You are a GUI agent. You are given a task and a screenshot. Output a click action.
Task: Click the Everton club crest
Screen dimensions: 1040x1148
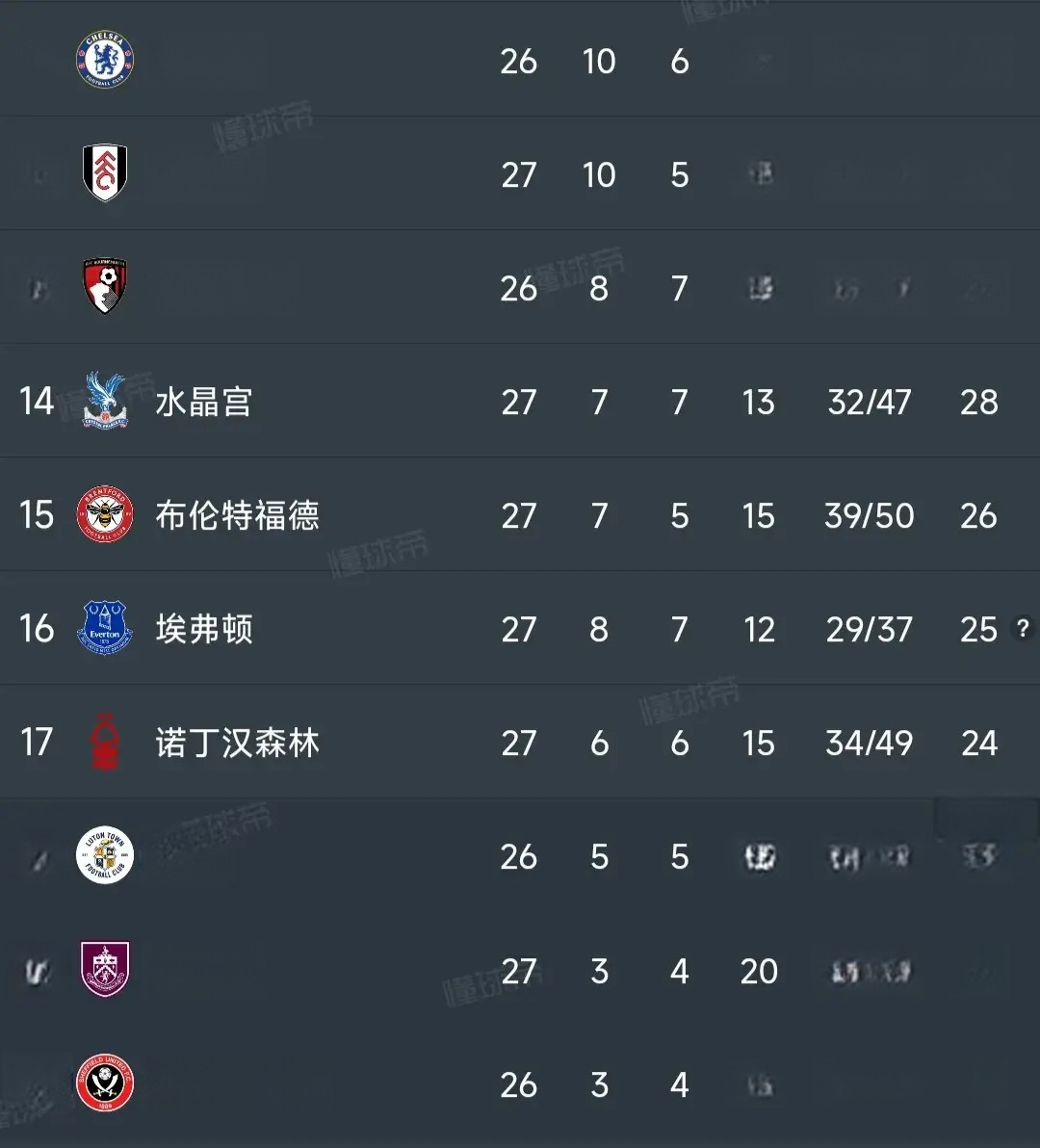pos(105,627)
